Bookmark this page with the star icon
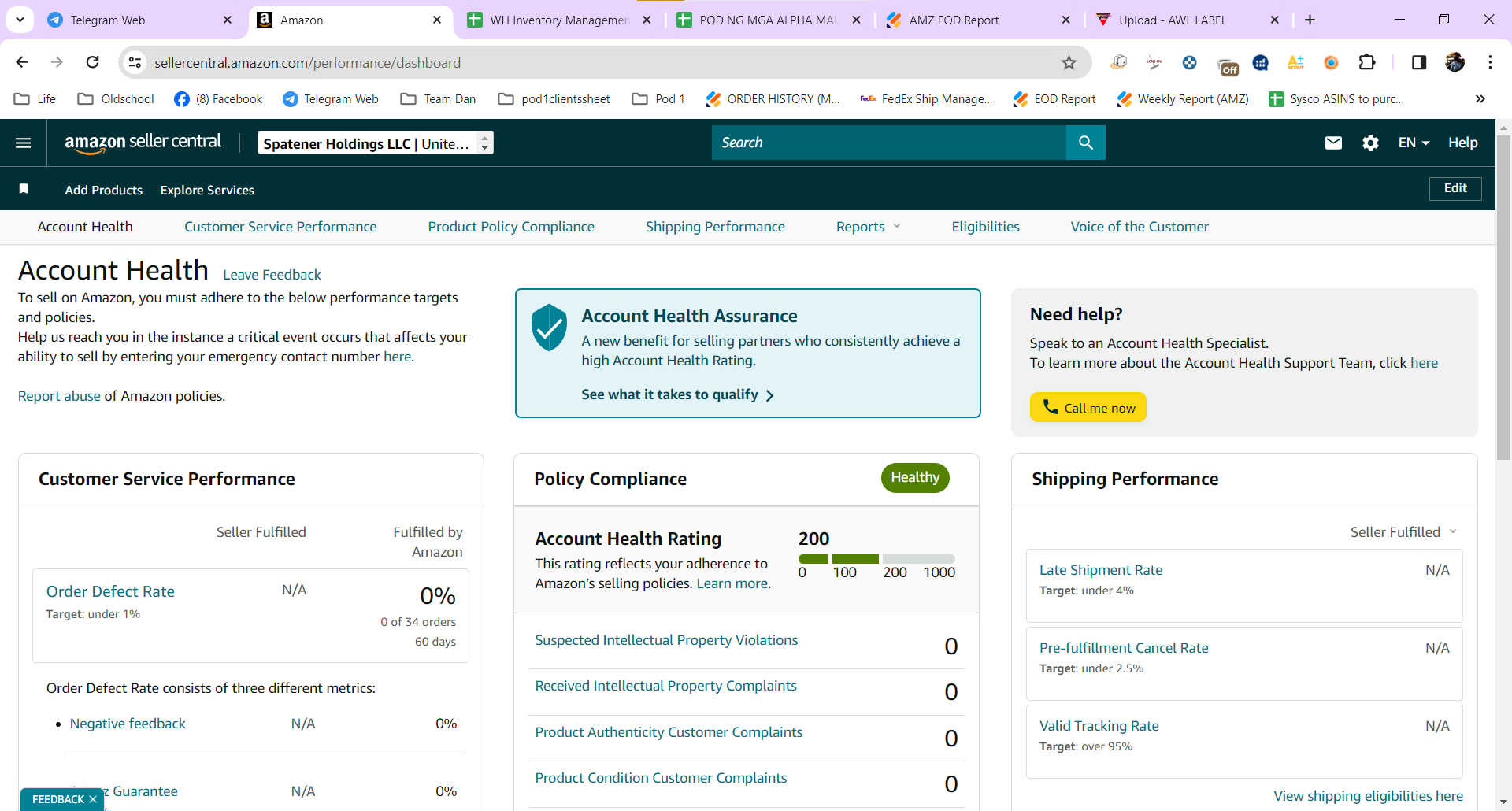The image size is (1512, 811). 1069,62
